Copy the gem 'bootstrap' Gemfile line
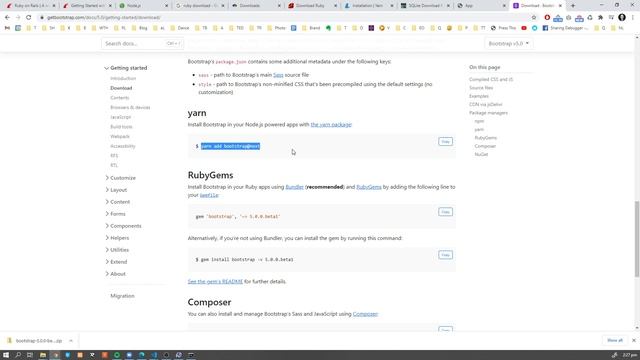The height and width of the screenshot is (360, 640). [445, 212]
